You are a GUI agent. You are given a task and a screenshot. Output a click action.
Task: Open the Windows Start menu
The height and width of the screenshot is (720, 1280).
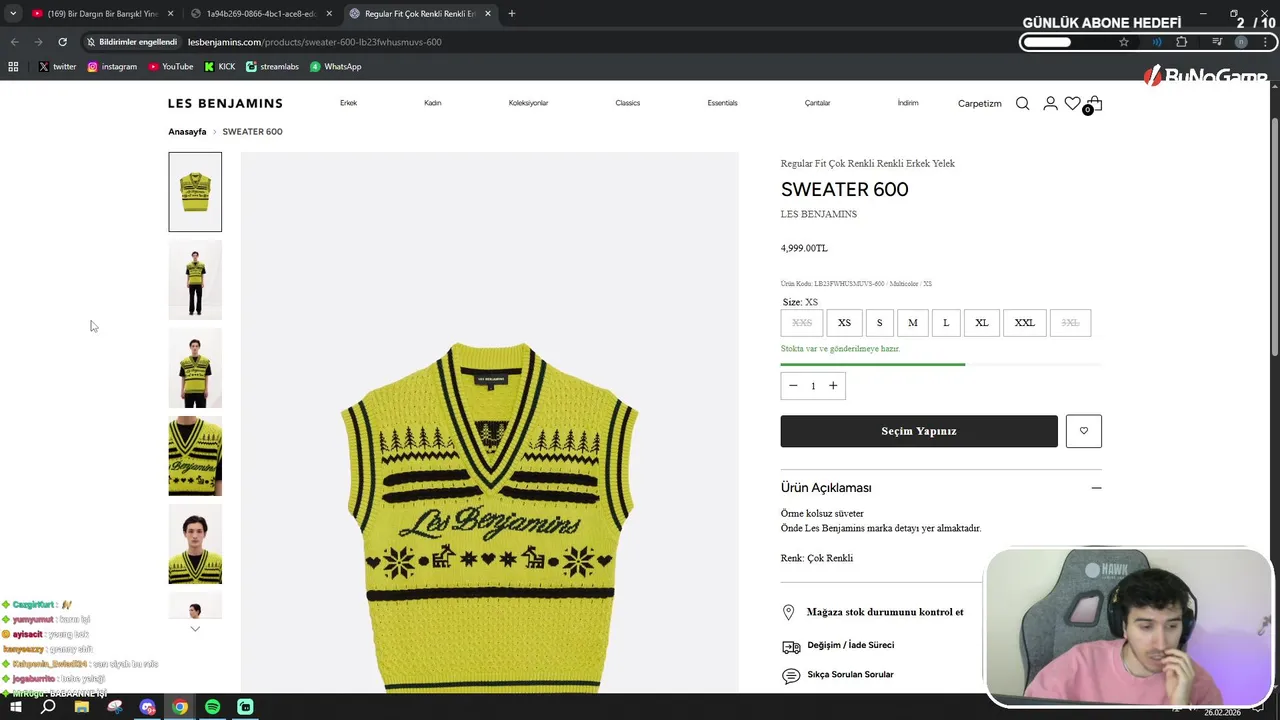coord(16,707)
